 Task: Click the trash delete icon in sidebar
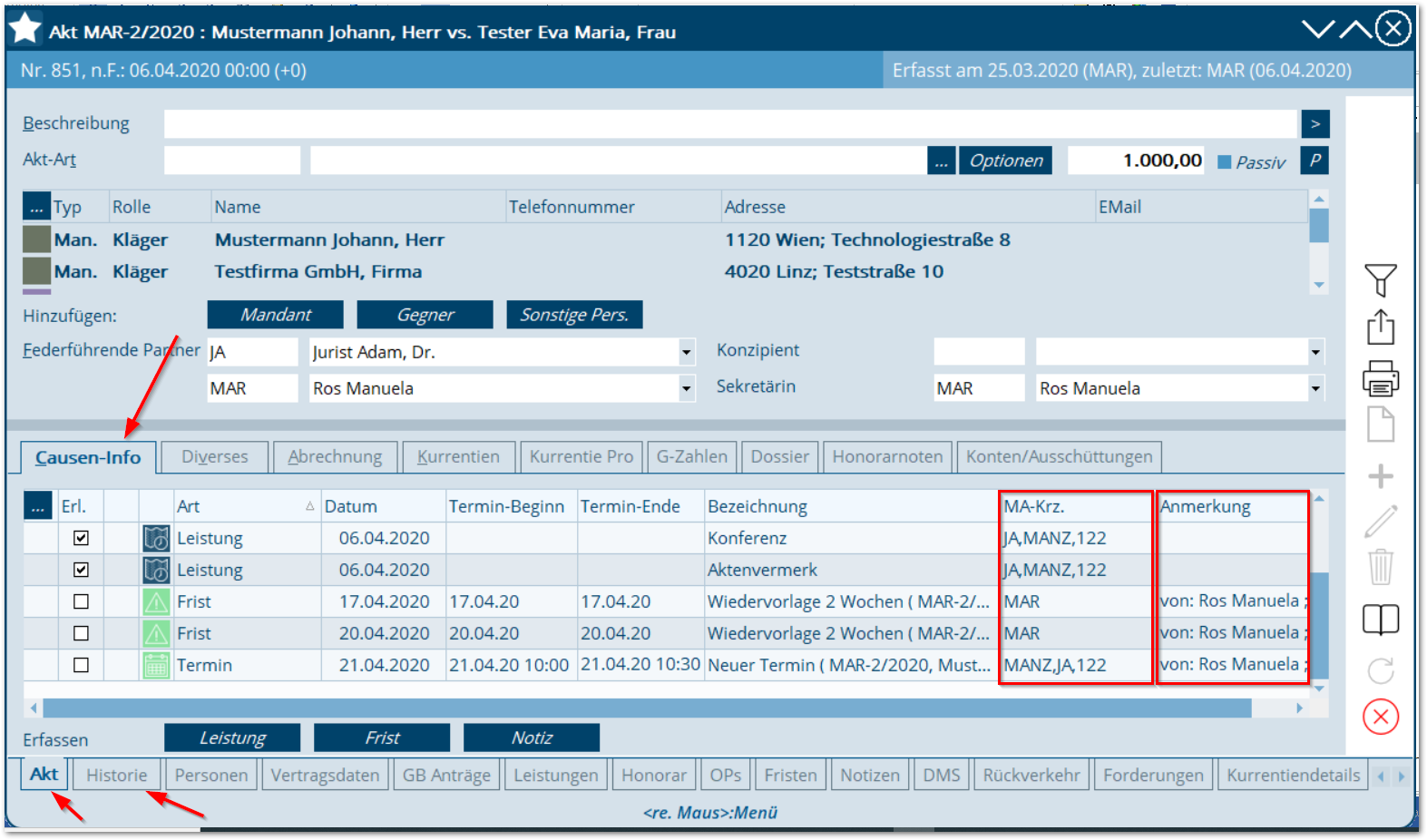1380,567
